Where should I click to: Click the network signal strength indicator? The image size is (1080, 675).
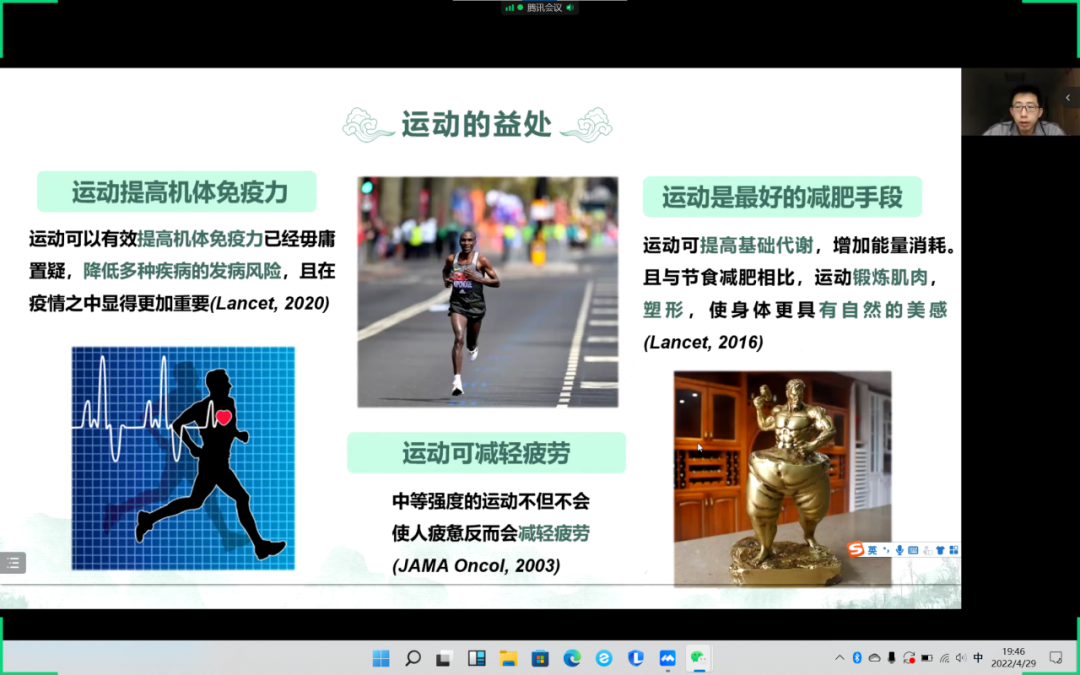tap(509, 7)
